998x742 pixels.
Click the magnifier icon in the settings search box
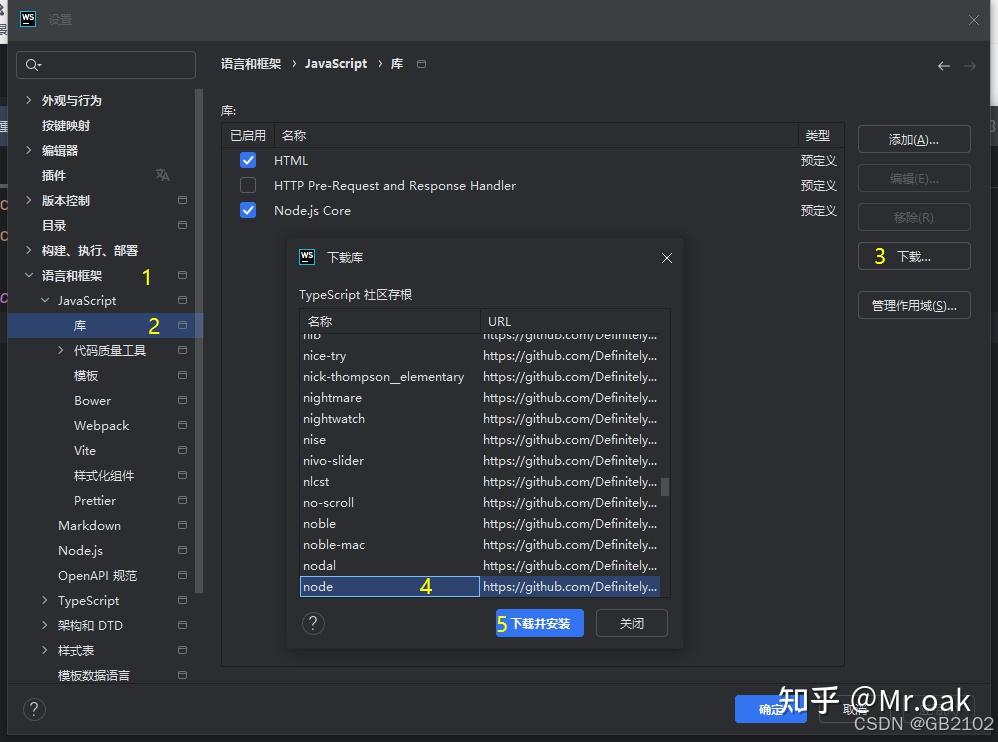pyautogui.click(x=33, y=64)
